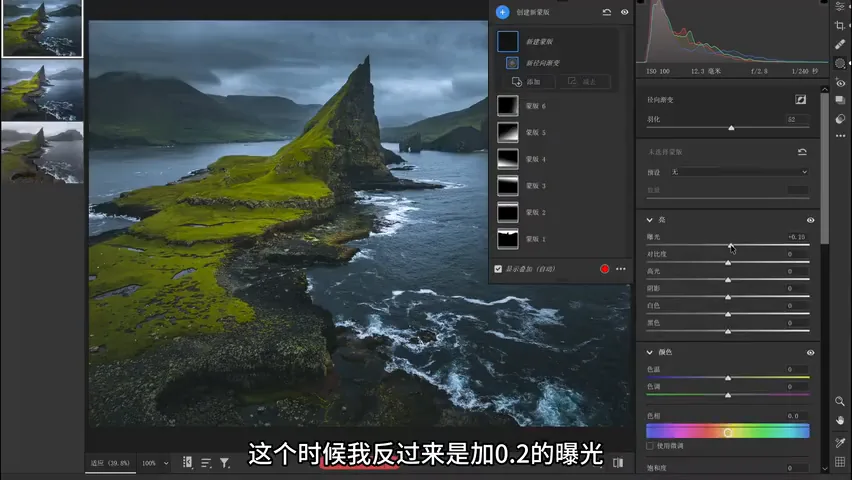The width and height of the screenshot is (852, 480).
Task: Select the second filmstrip thumbnail
Action: [x=42, y=90]
